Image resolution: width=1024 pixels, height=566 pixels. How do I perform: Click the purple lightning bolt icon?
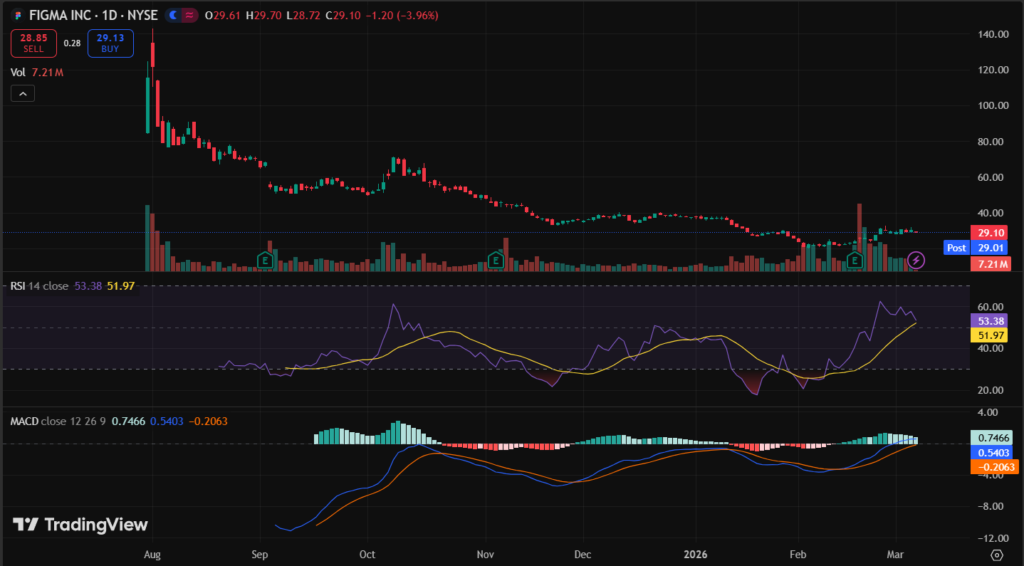tap(917, 260)
